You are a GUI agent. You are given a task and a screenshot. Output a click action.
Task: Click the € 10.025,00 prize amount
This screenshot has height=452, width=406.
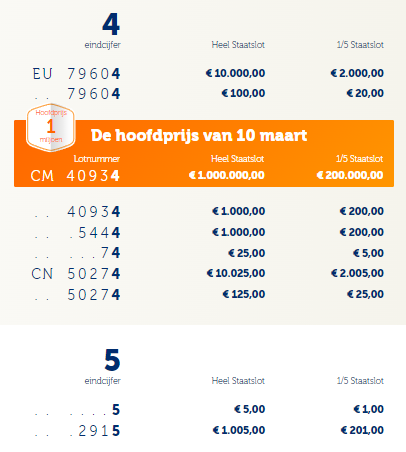coord(236,273)
